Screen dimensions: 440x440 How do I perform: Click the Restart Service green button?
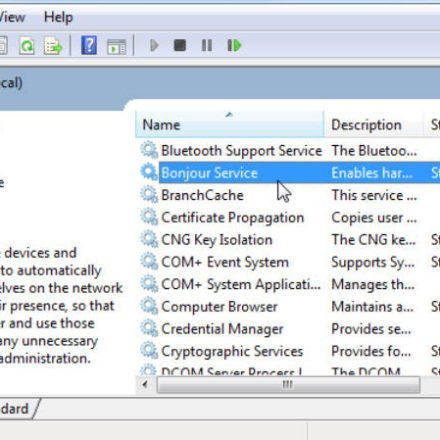click(x=234, y=46)
